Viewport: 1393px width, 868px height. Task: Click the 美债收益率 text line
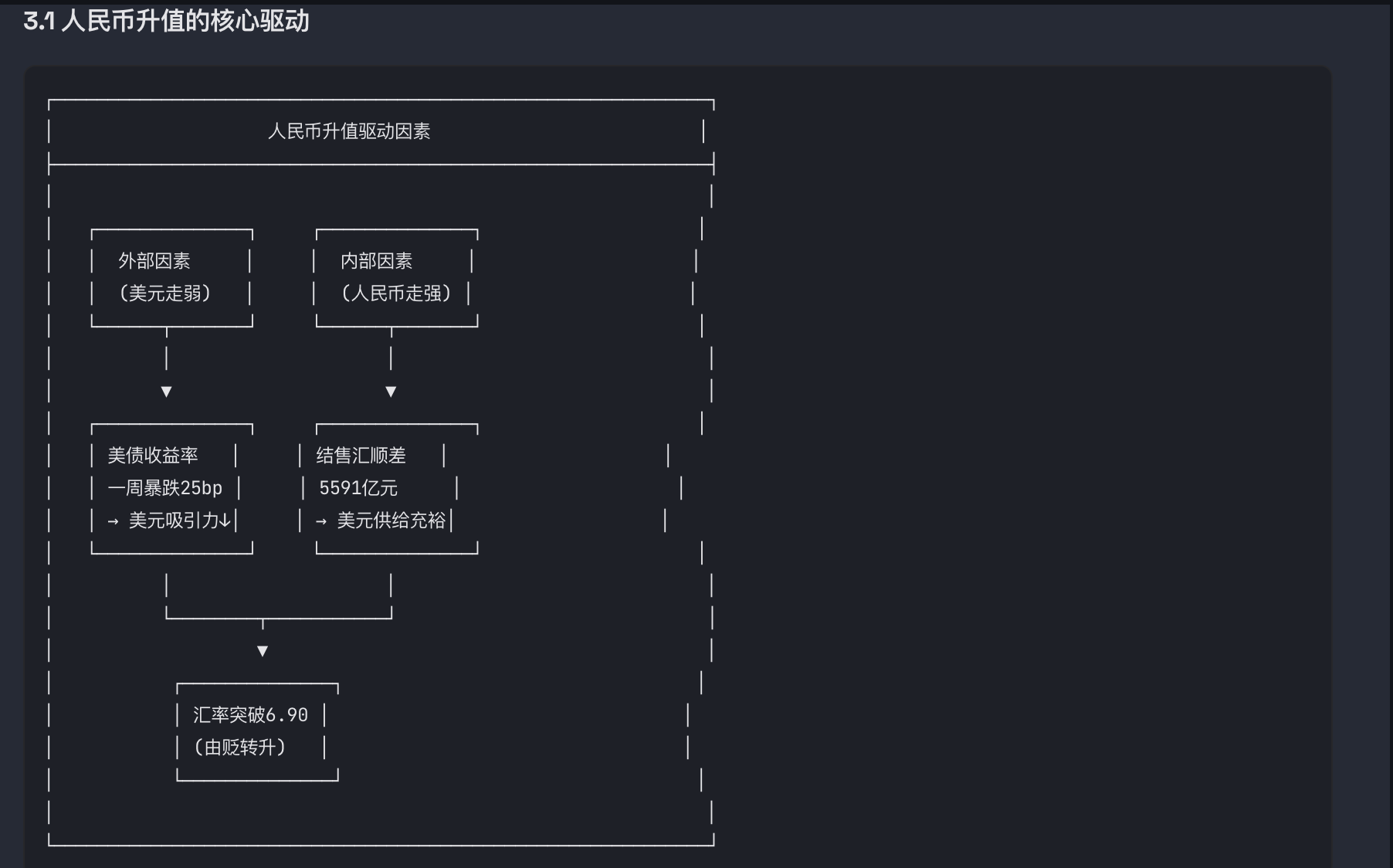click(x=153, y=456)
